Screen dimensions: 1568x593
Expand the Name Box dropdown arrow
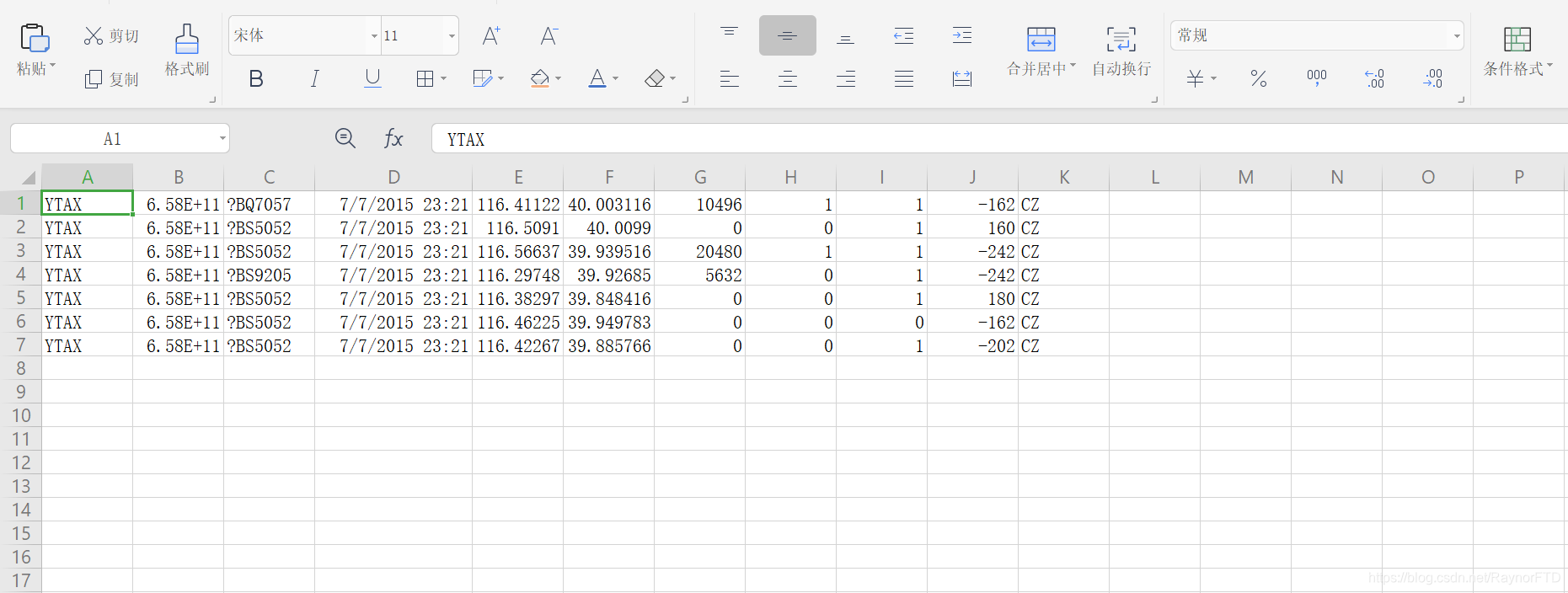(x=222, y=139)
